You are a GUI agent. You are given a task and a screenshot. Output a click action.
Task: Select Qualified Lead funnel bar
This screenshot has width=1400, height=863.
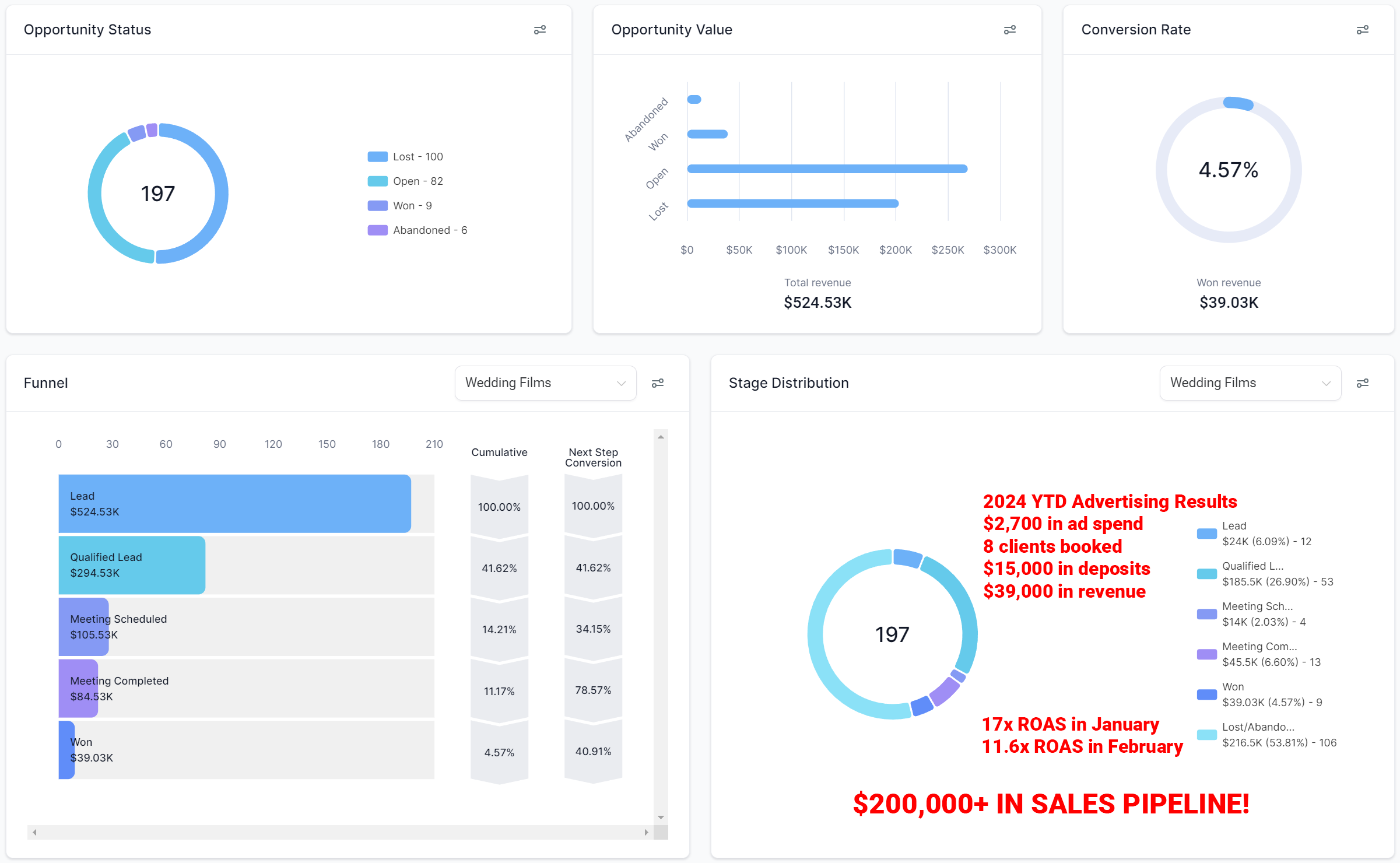(x=132, y=565)
